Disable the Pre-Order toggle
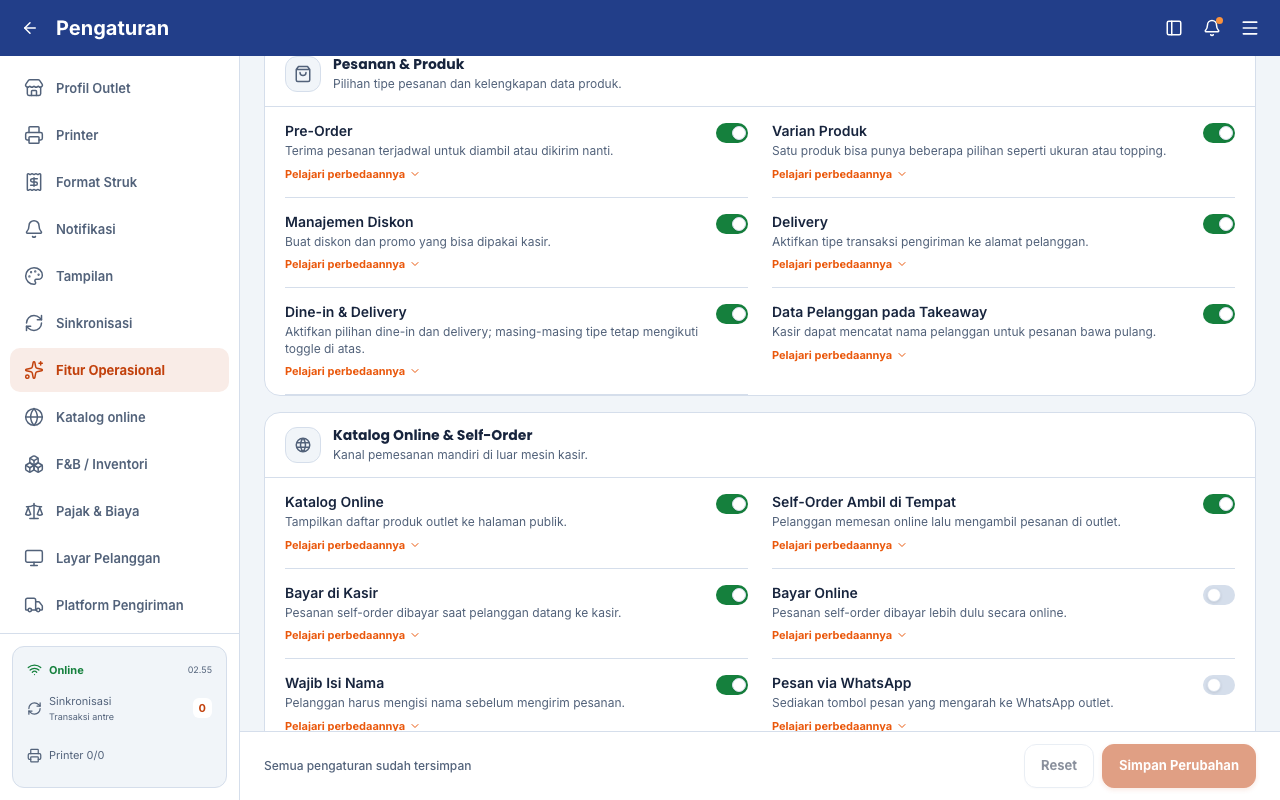Image resolution: width=1280 pixels, height=800 pixels. pyautogui.click(x=732, y=133)
